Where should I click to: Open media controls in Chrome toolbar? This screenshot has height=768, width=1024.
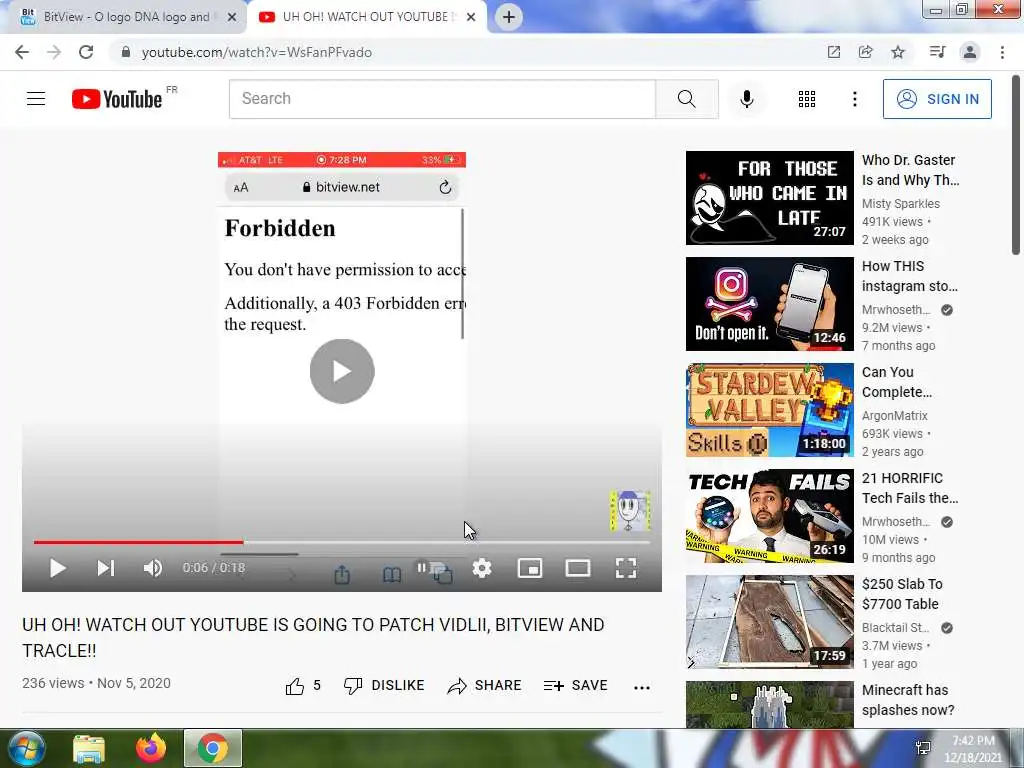[937, 52]
